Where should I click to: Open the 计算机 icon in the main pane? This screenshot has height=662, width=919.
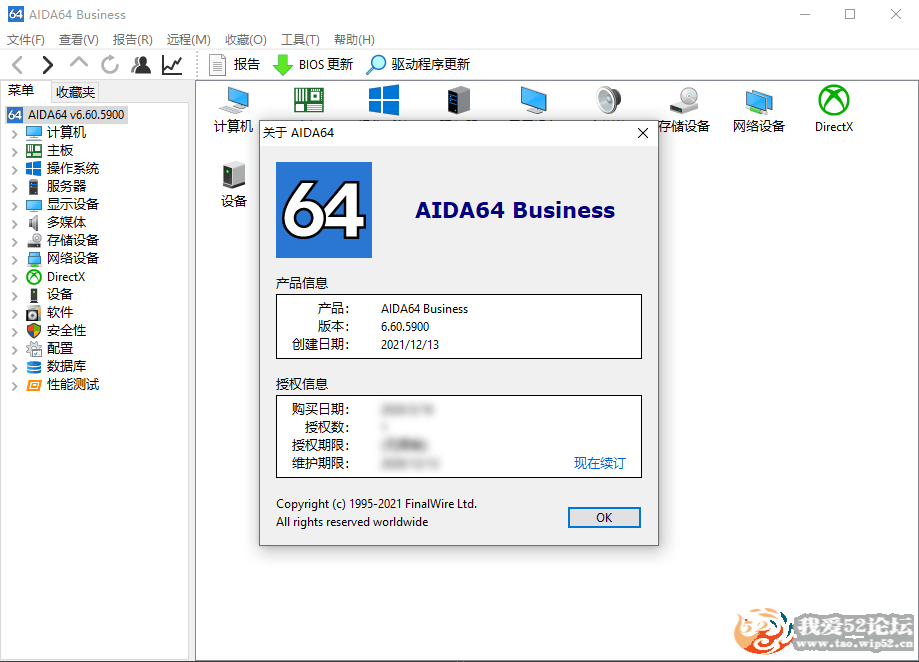pos(234,110)
